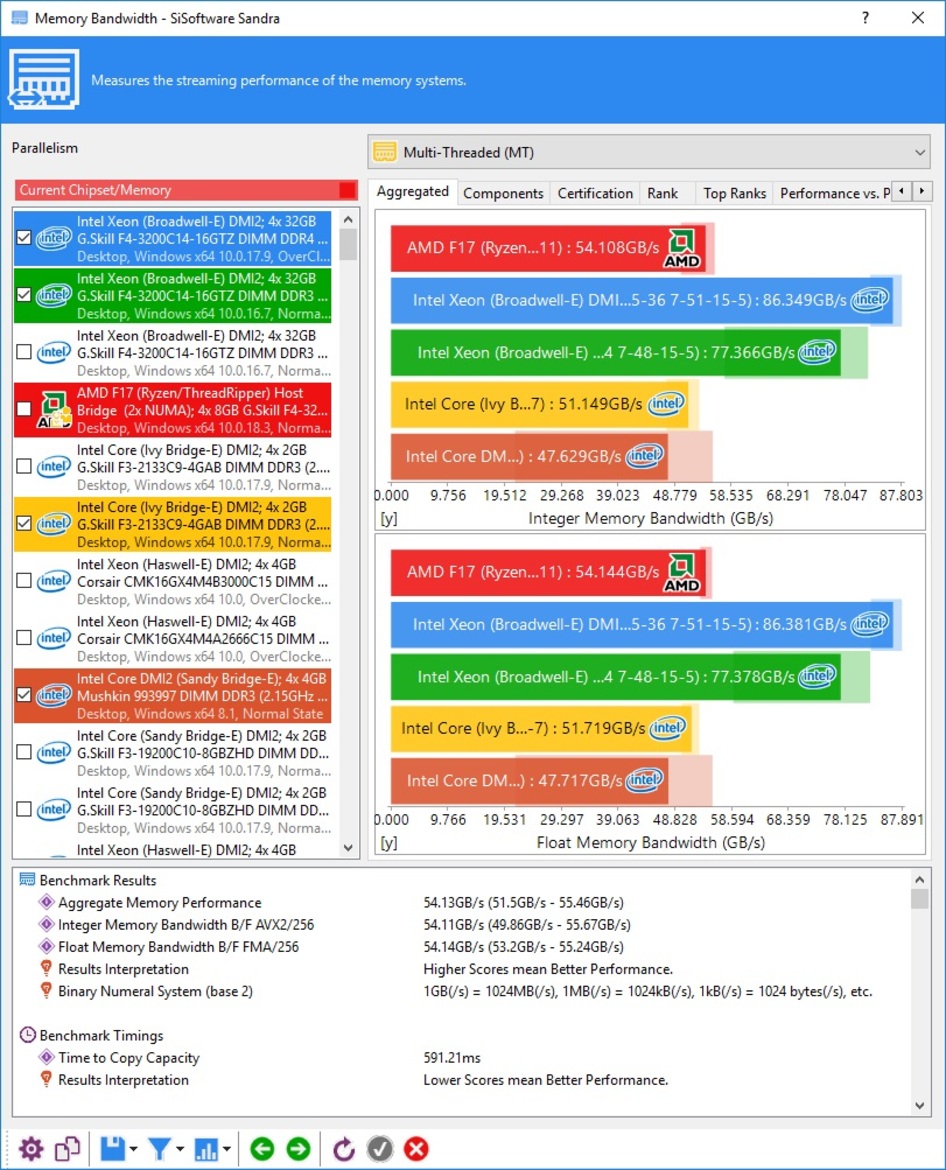Click the diamond icon beside Time to Copy Capacity
This screenshot has width=946, height=1170.
[x=46, y=1057]
